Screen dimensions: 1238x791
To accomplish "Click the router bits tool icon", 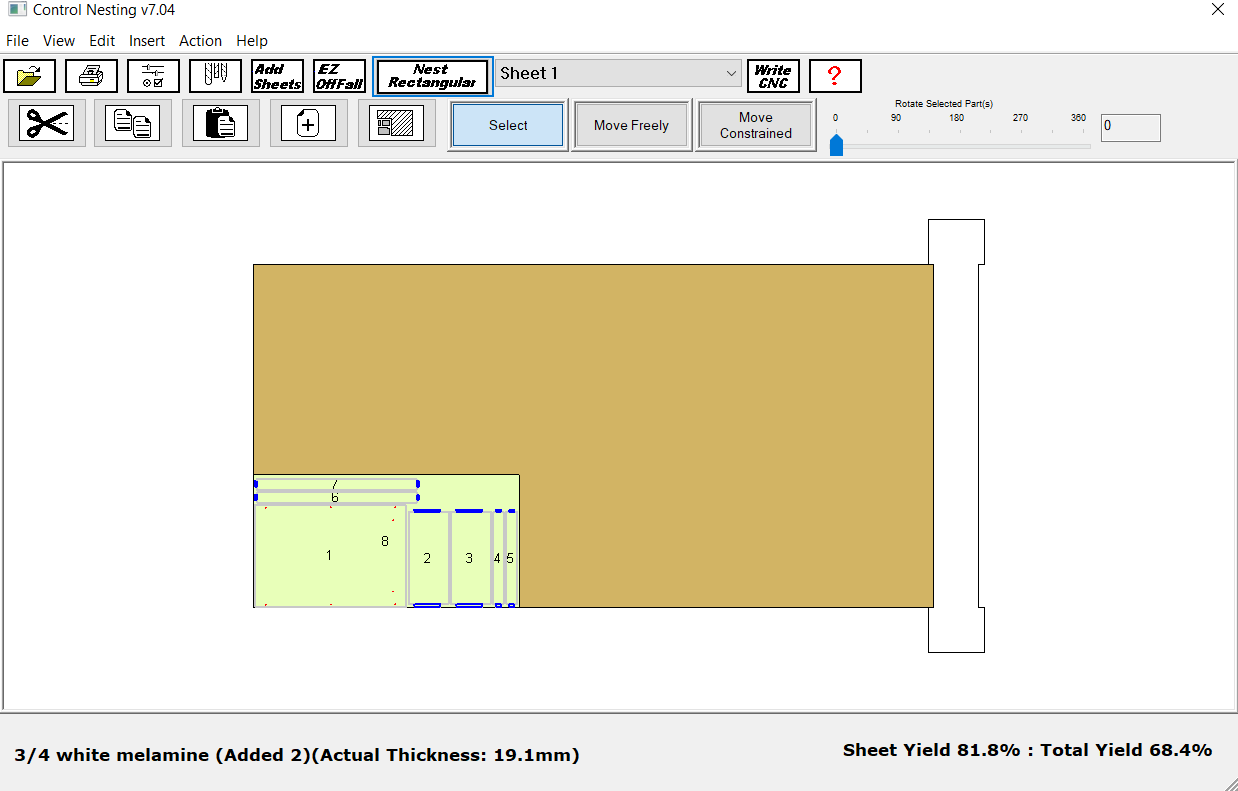I will [215, 76].
